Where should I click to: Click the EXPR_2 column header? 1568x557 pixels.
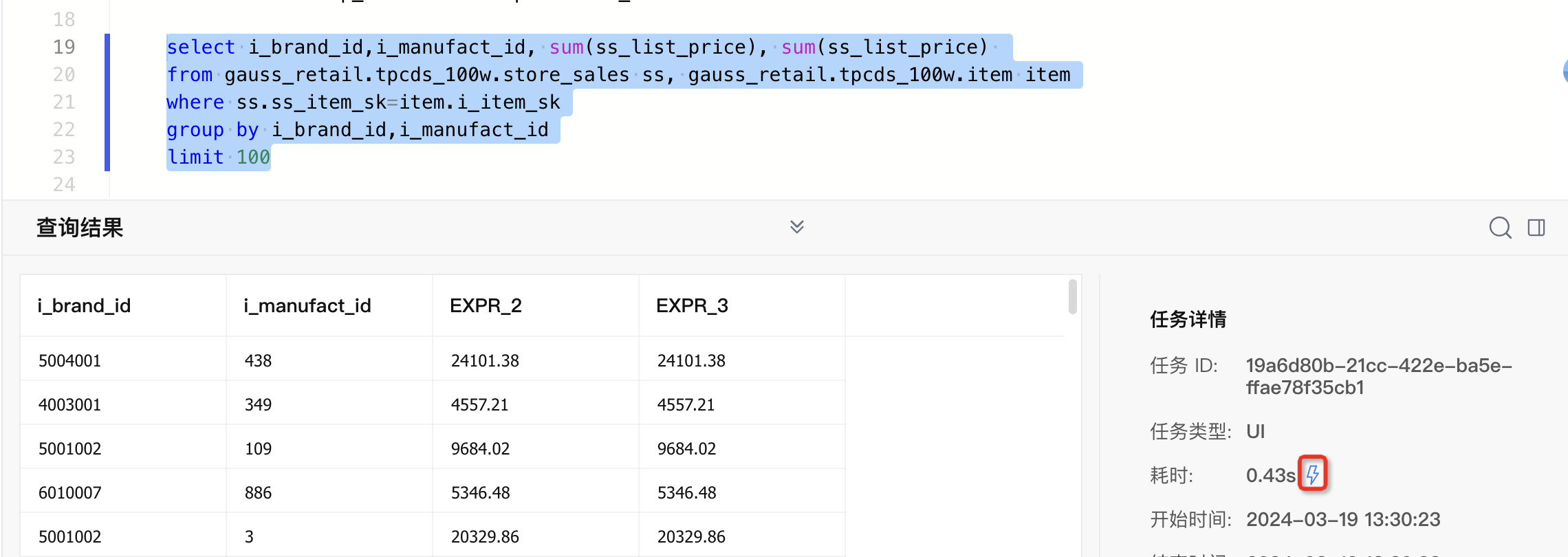pos(486,306)
